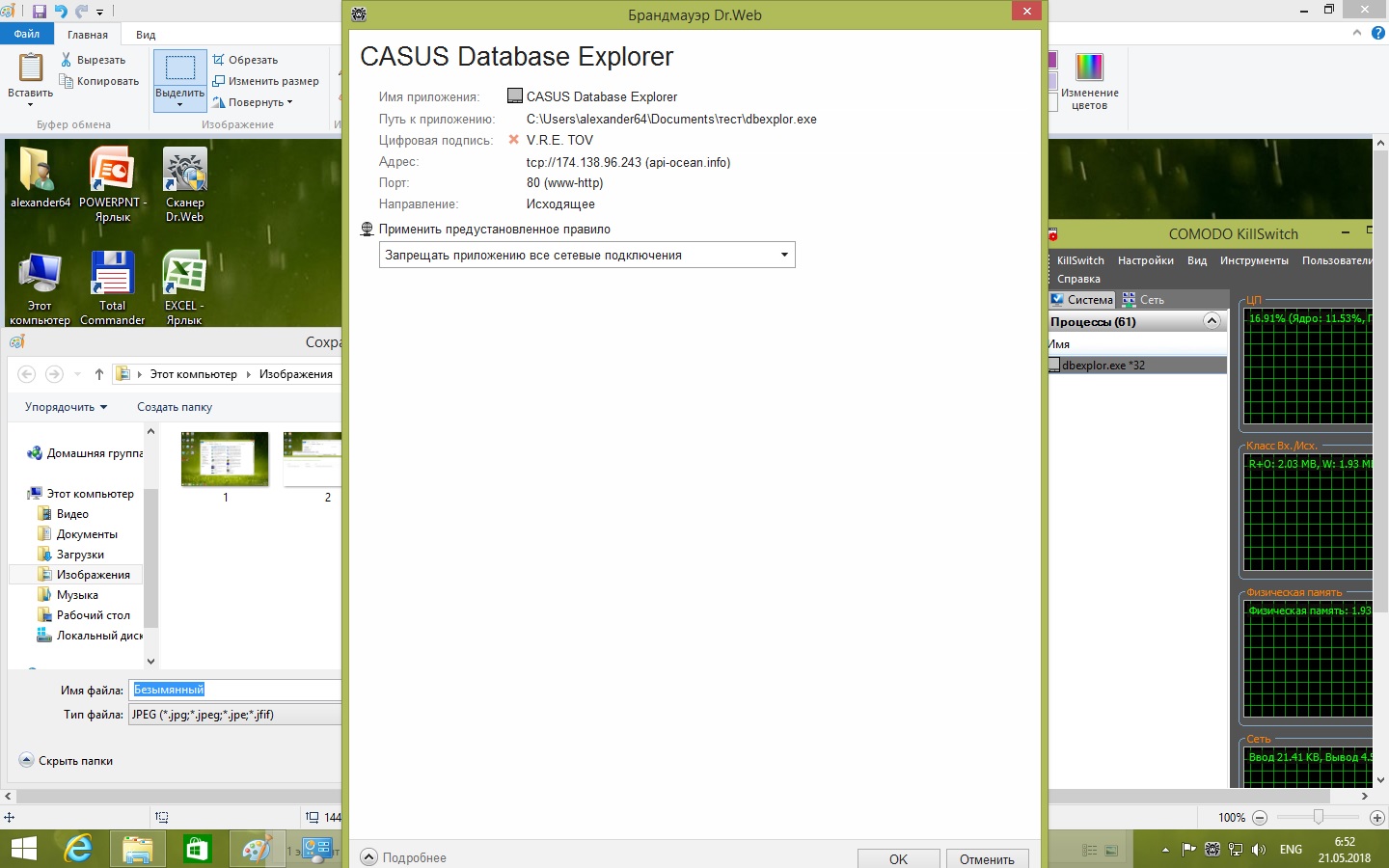
Task: Select the Этот компьютер desktop icon
Action: 40,287
